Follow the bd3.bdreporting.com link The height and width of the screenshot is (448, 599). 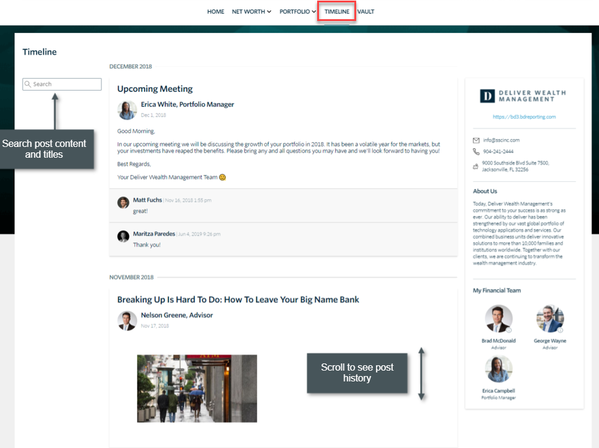[x=524, y=117]
